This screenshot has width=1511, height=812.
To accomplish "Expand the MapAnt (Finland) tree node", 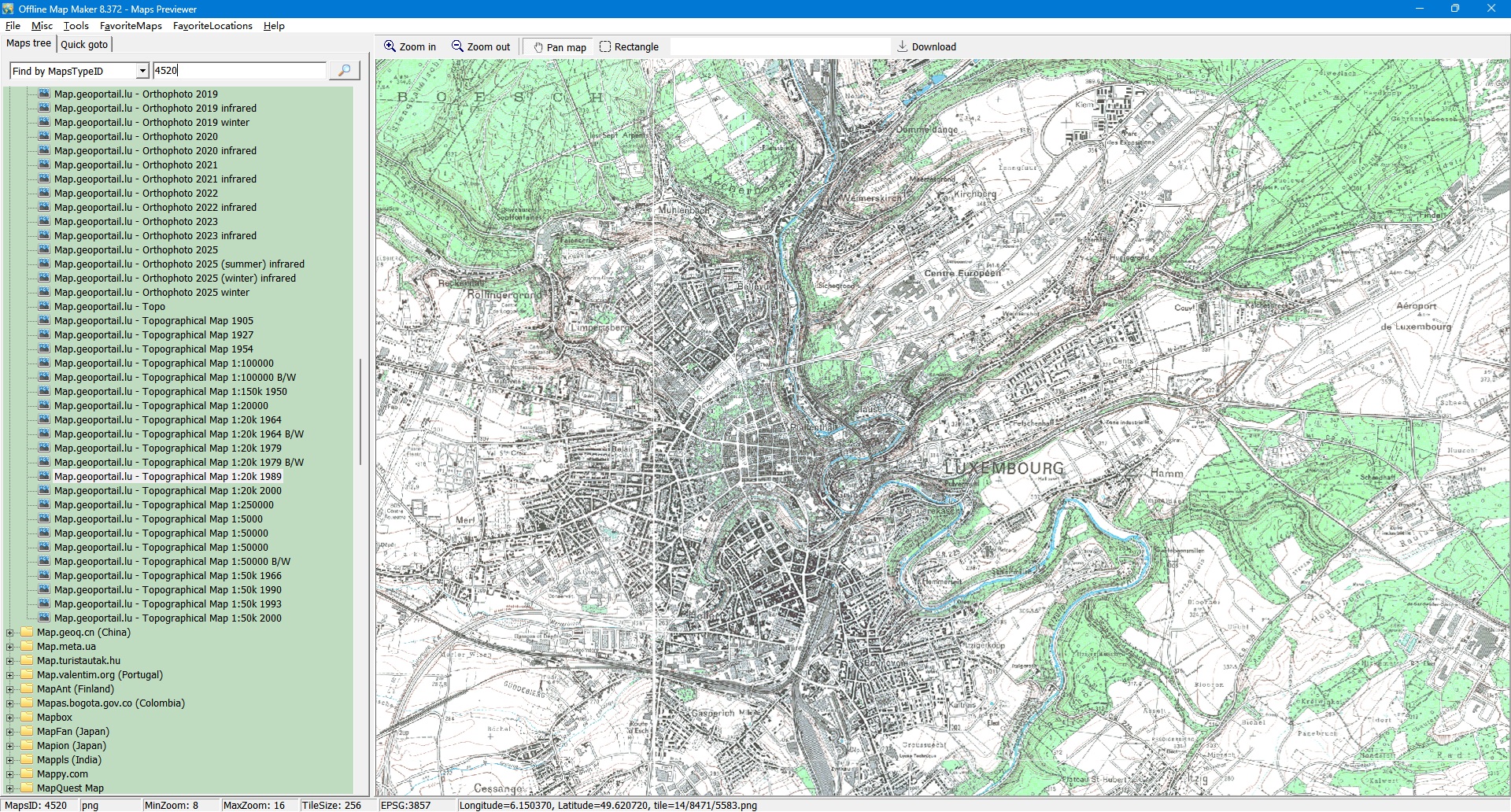I will pos(10,689).
